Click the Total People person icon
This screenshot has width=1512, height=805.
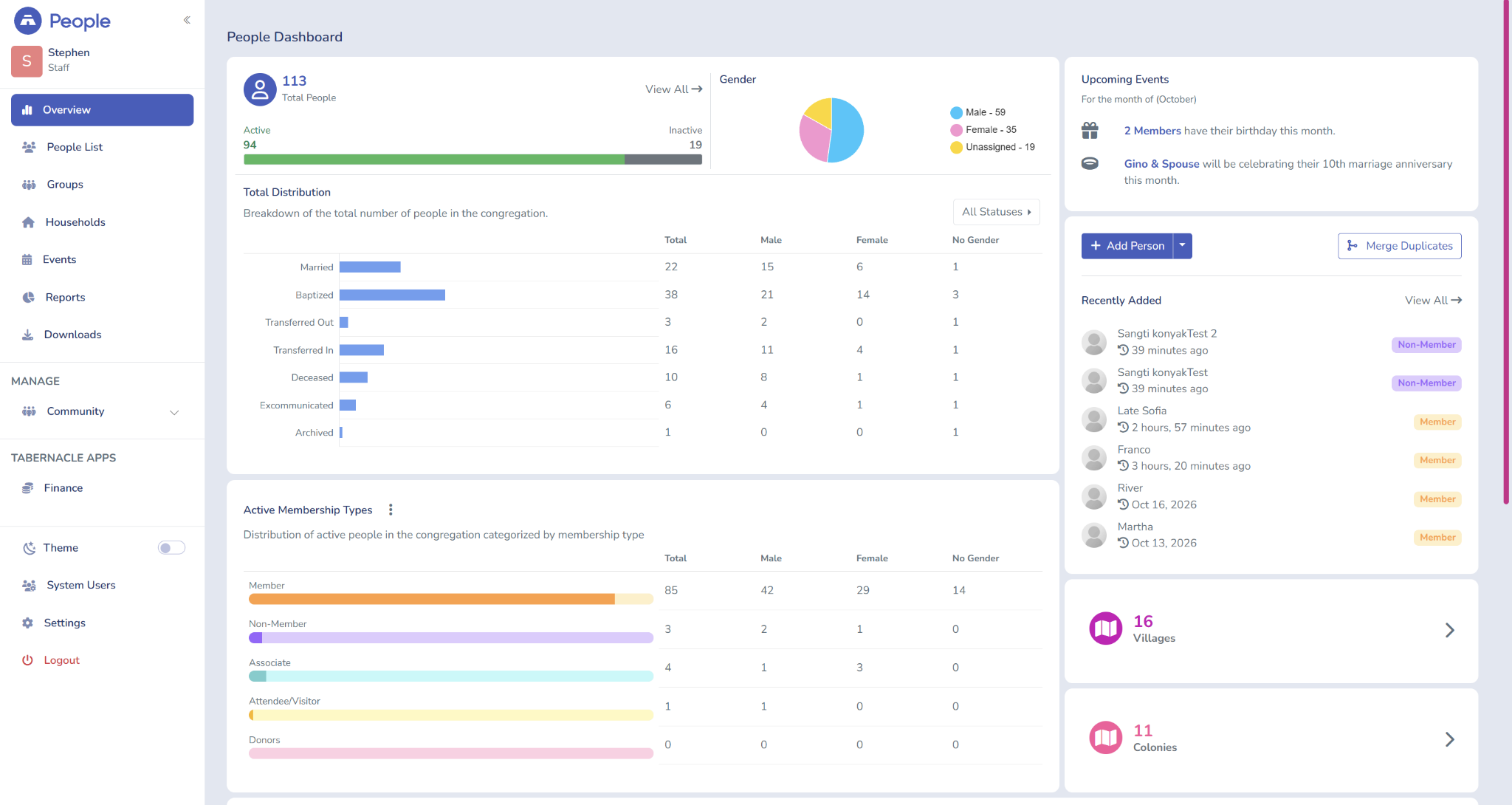(x=260, y=89)
